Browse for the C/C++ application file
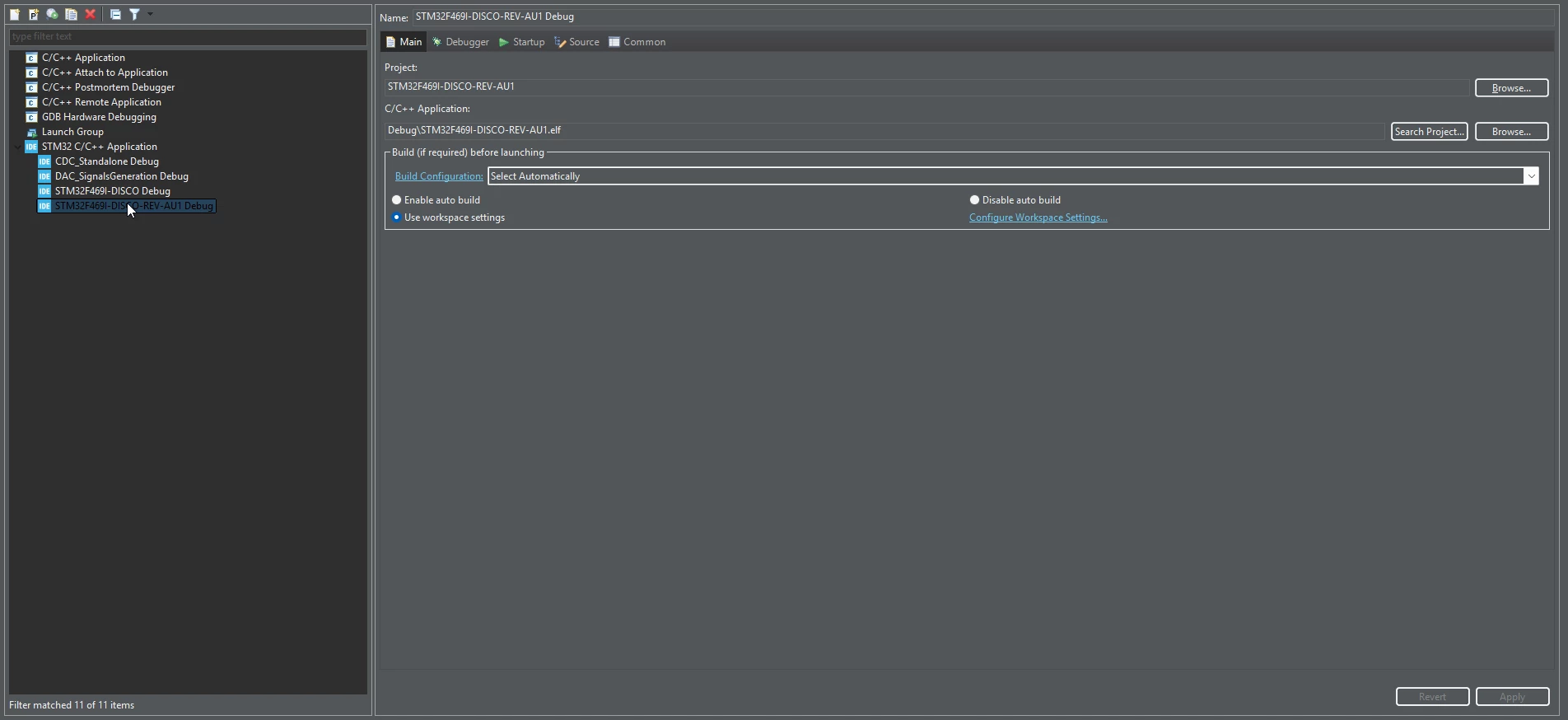This screenshot has height=720, width=1568. (1511, 131)
